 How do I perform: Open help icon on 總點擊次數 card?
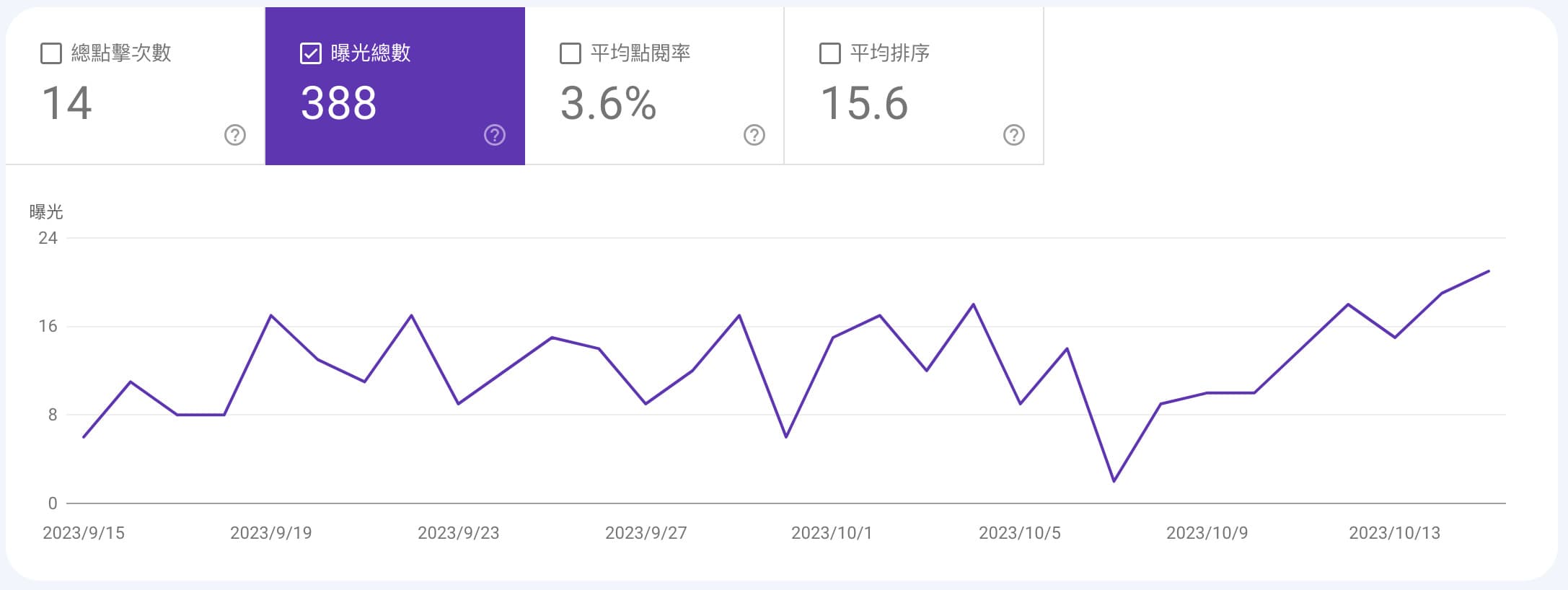pos(235,135)
